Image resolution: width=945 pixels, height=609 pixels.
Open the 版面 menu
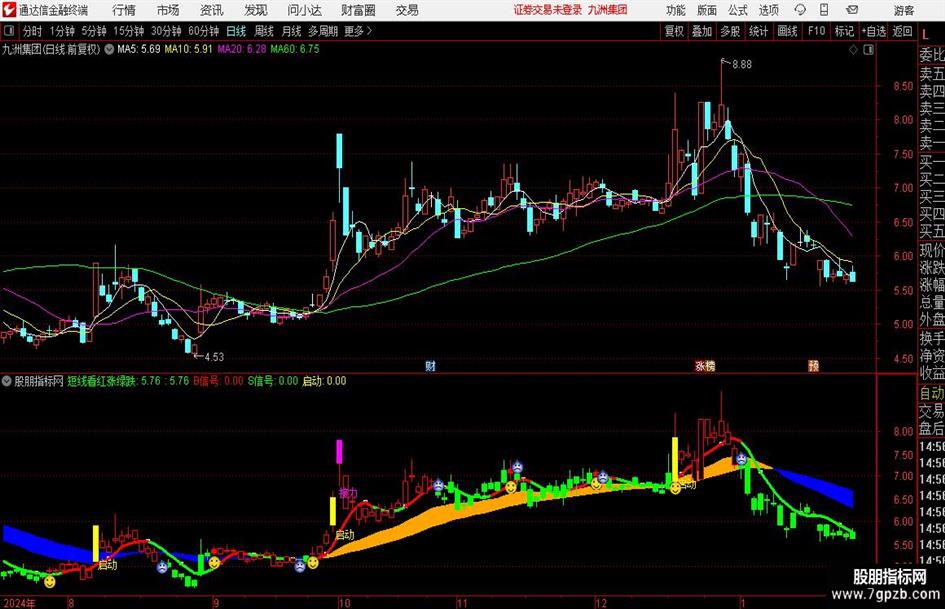click(x=706, y=10)
